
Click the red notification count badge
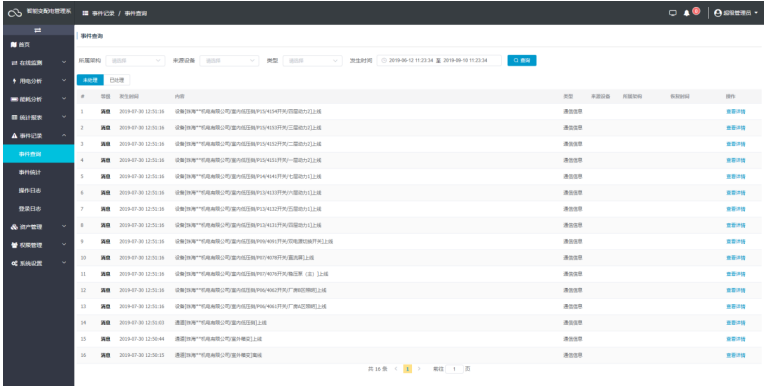[696, 11]
